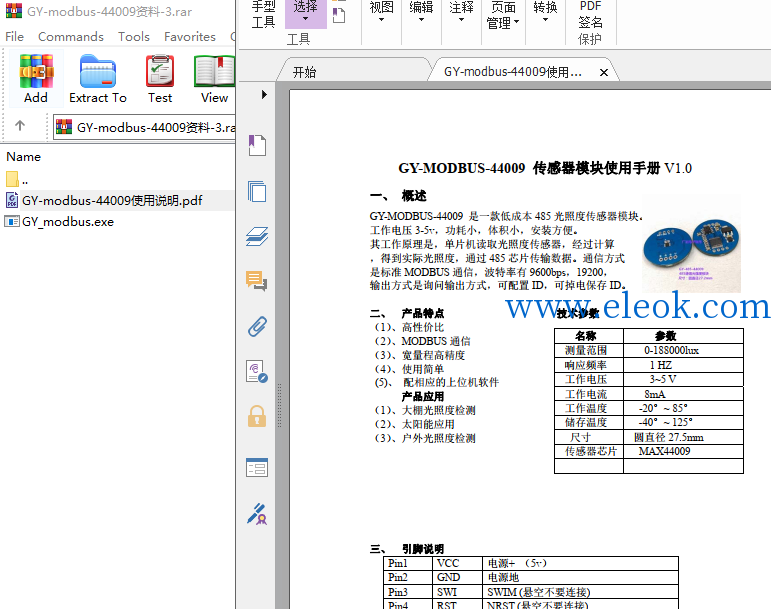Image resolution: width=771 pixels, height=609 pixels.
Task: Switch to GY-modbus-44009使用 document tab
Action: [512, 72]
